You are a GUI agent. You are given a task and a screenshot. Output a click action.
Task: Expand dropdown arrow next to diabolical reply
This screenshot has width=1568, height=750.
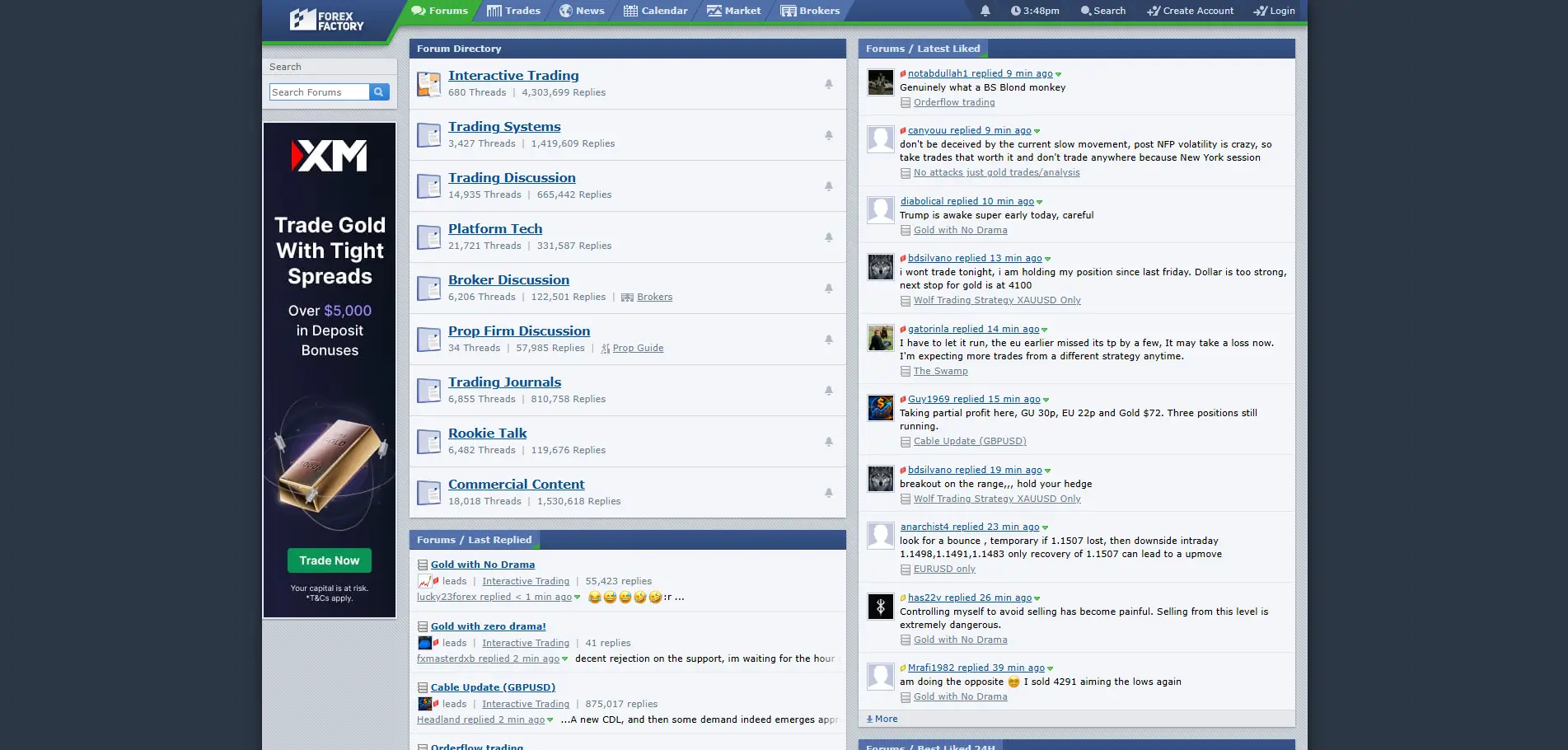coord(1040,203)
